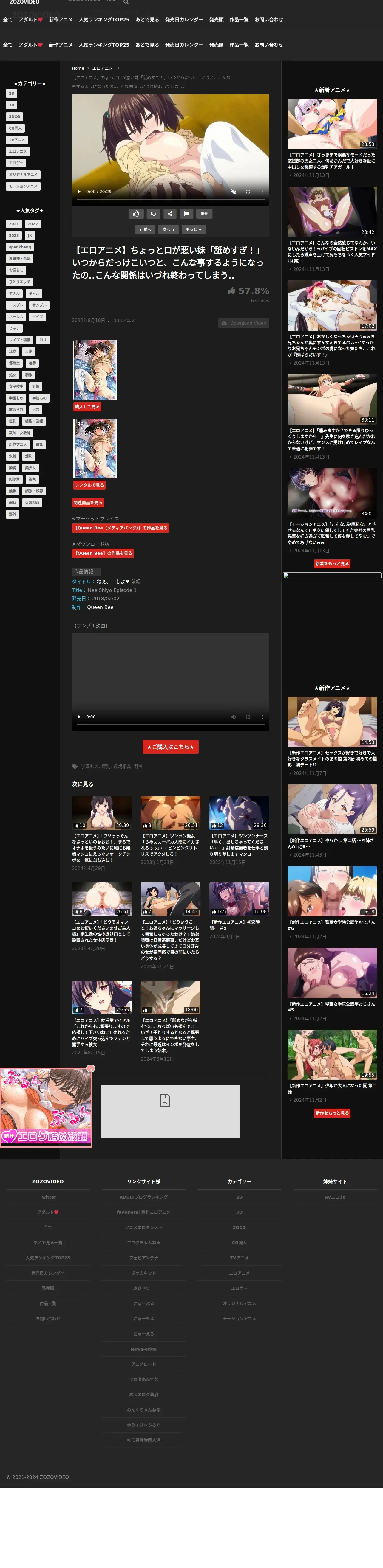Select the 3DCG category tag
The image size is (383, 1568).
(x=15, y=116)
